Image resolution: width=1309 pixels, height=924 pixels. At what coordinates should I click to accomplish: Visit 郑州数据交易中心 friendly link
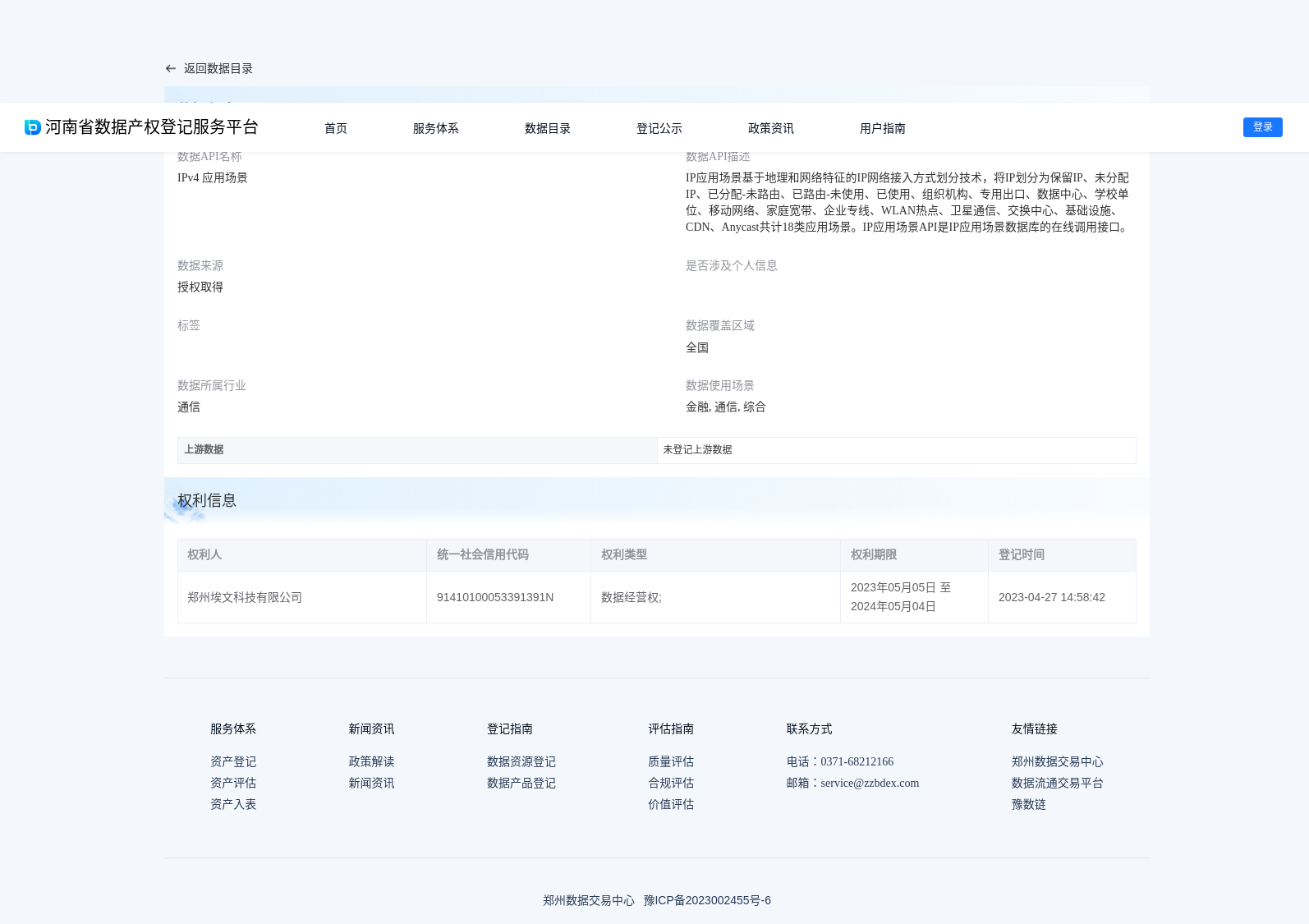pyautogui.click(x=1058, y=762)
